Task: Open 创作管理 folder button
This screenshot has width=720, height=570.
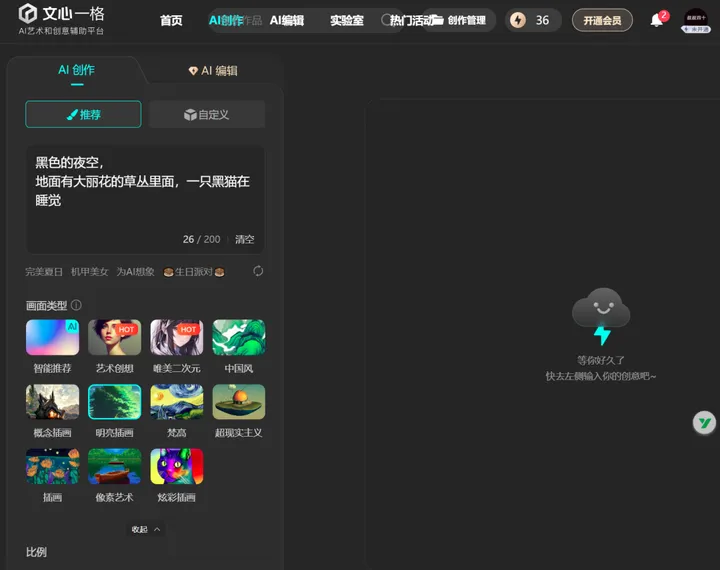Action: tap(458, 20)
